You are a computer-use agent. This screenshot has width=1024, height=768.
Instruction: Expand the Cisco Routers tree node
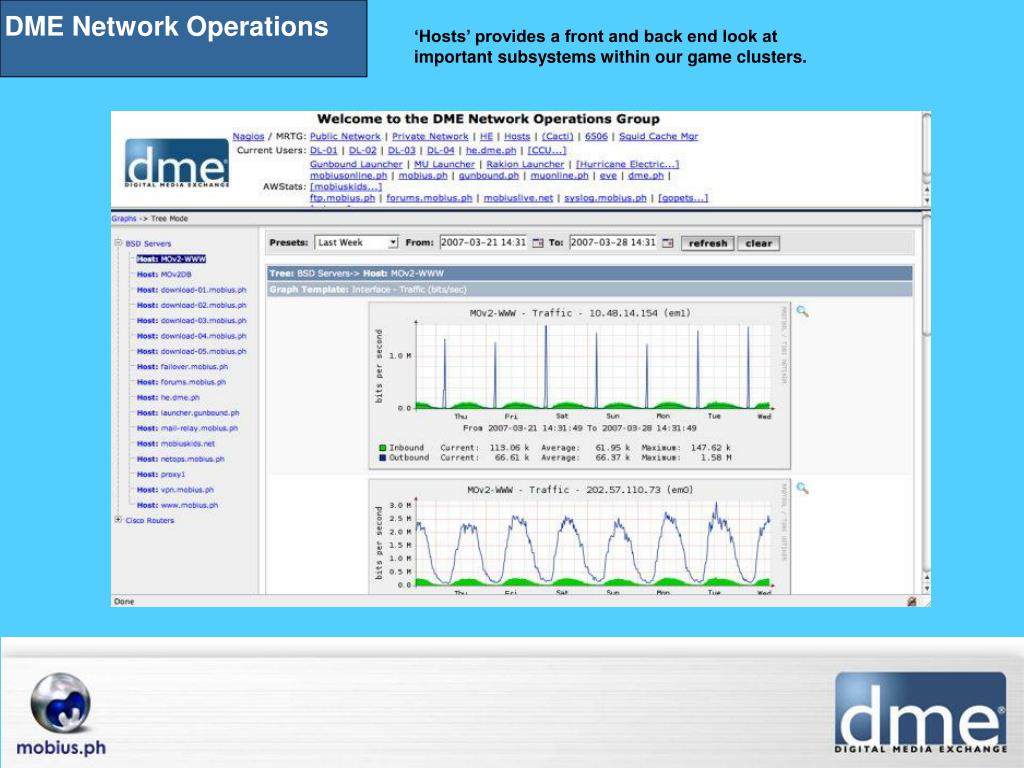pos(118,520)
